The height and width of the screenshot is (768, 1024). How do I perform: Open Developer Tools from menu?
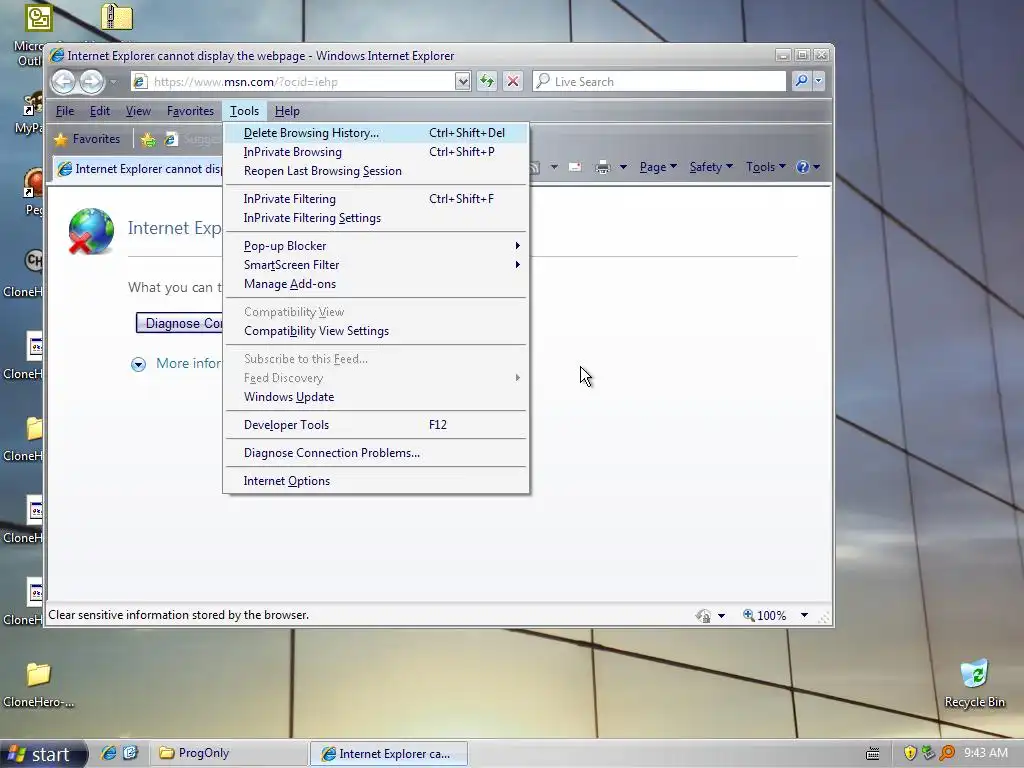376,425
